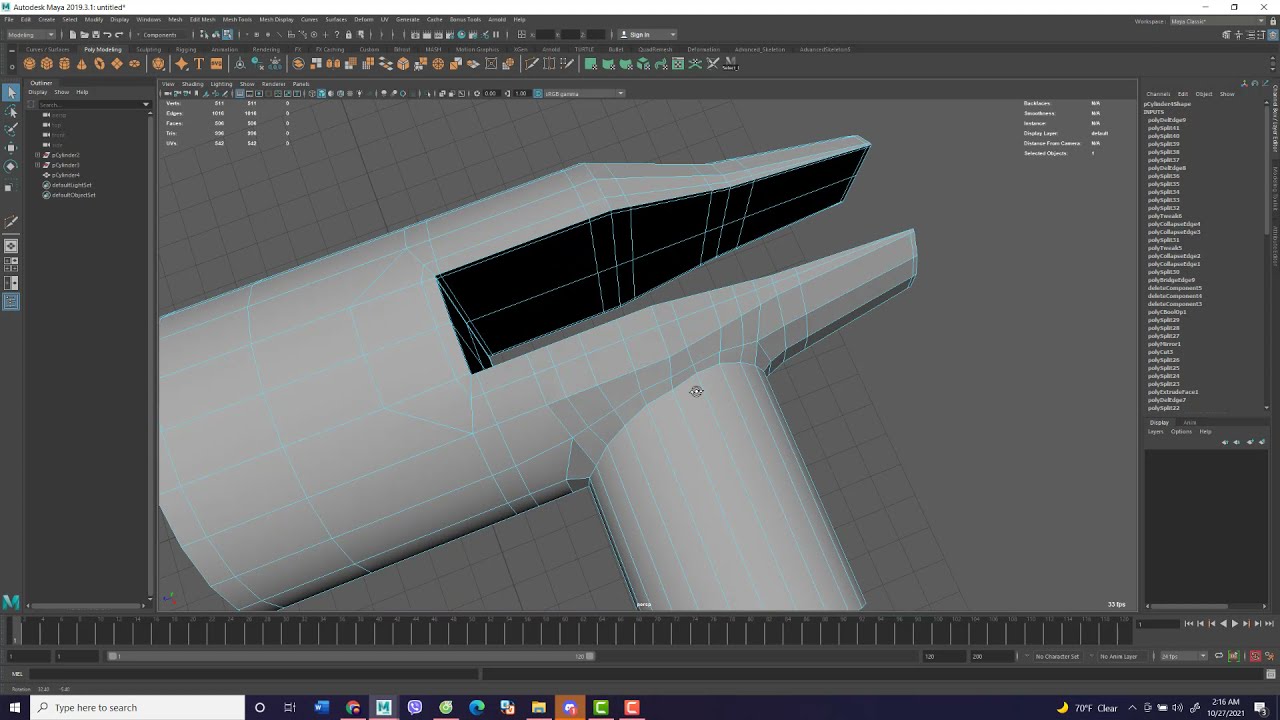Image resolution: width=1280 pixels, height=720 pixels.
Task: Activate the Rotate tool in toolbox
Action: [x=11, y=166]
